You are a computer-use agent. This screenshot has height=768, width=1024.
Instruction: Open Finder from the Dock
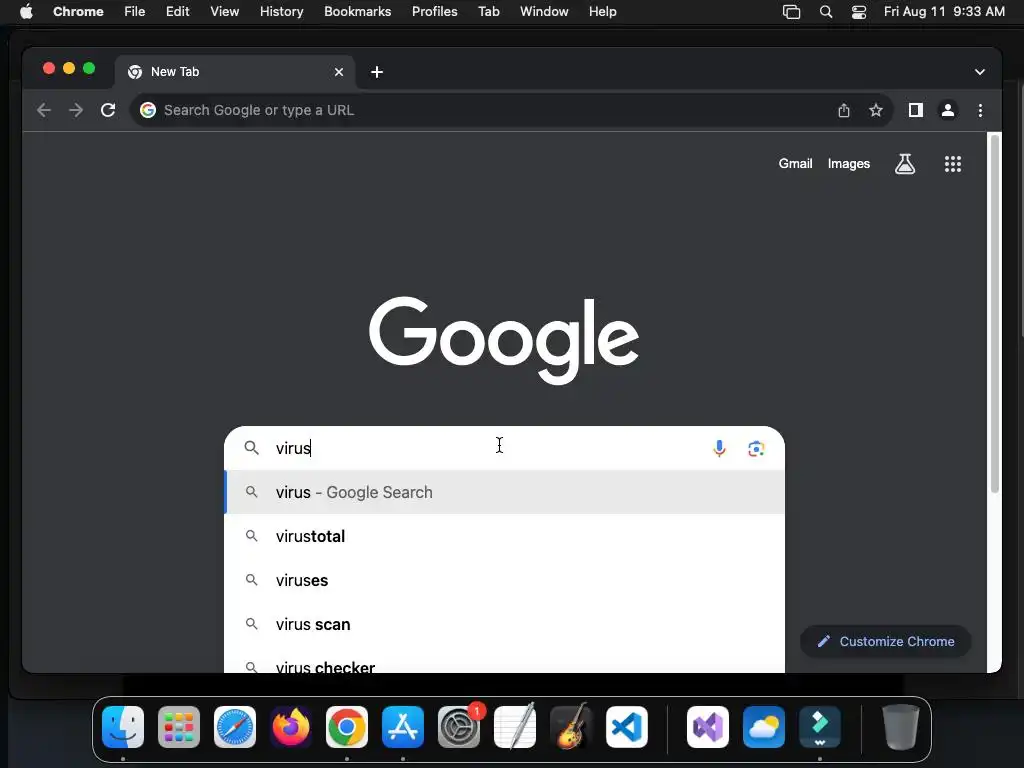pos(123,727)
